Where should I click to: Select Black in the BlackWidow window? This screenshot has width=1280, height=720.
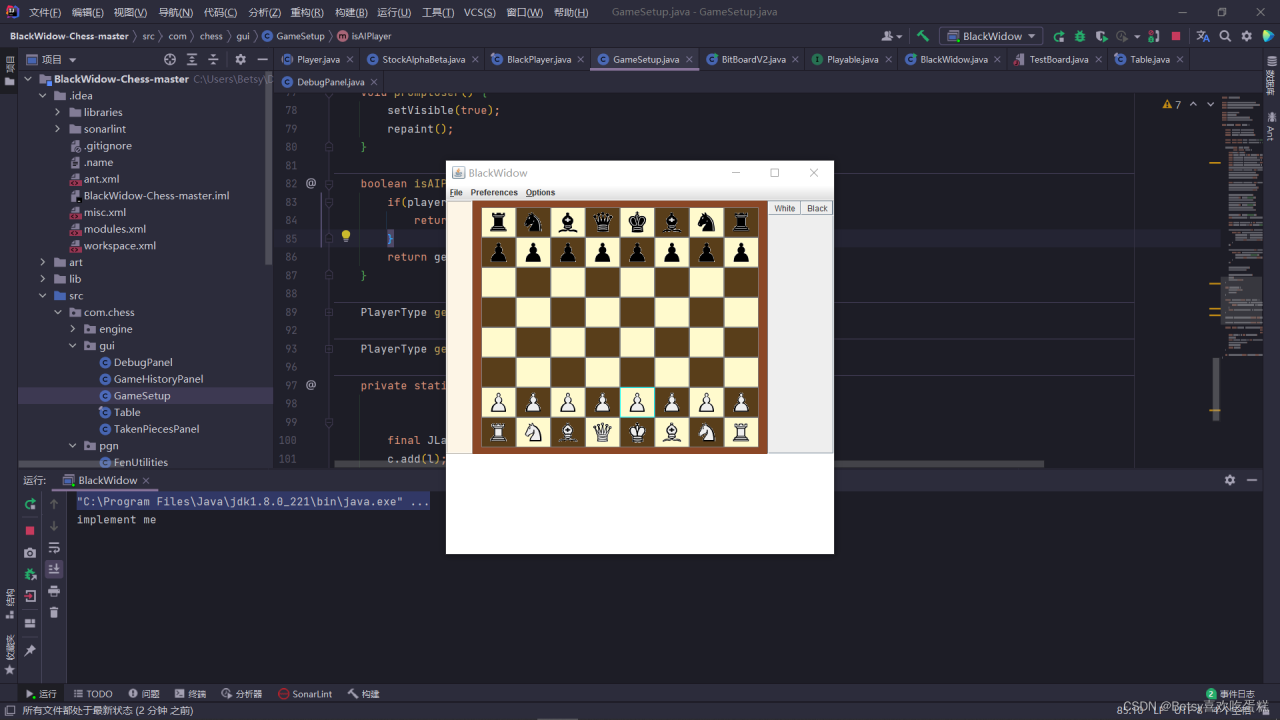tap(817, 208)
